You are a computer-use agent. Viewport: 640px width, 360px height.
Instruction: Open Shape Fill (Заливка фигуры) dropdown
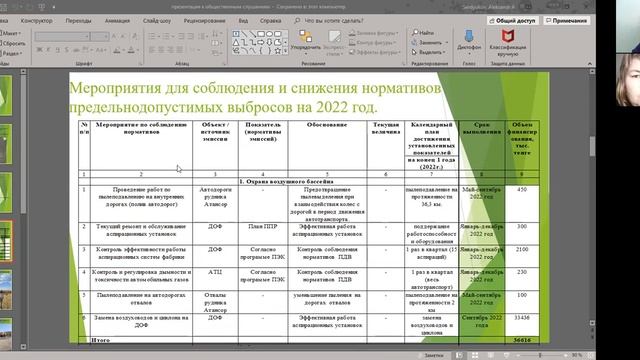(374, 33)
